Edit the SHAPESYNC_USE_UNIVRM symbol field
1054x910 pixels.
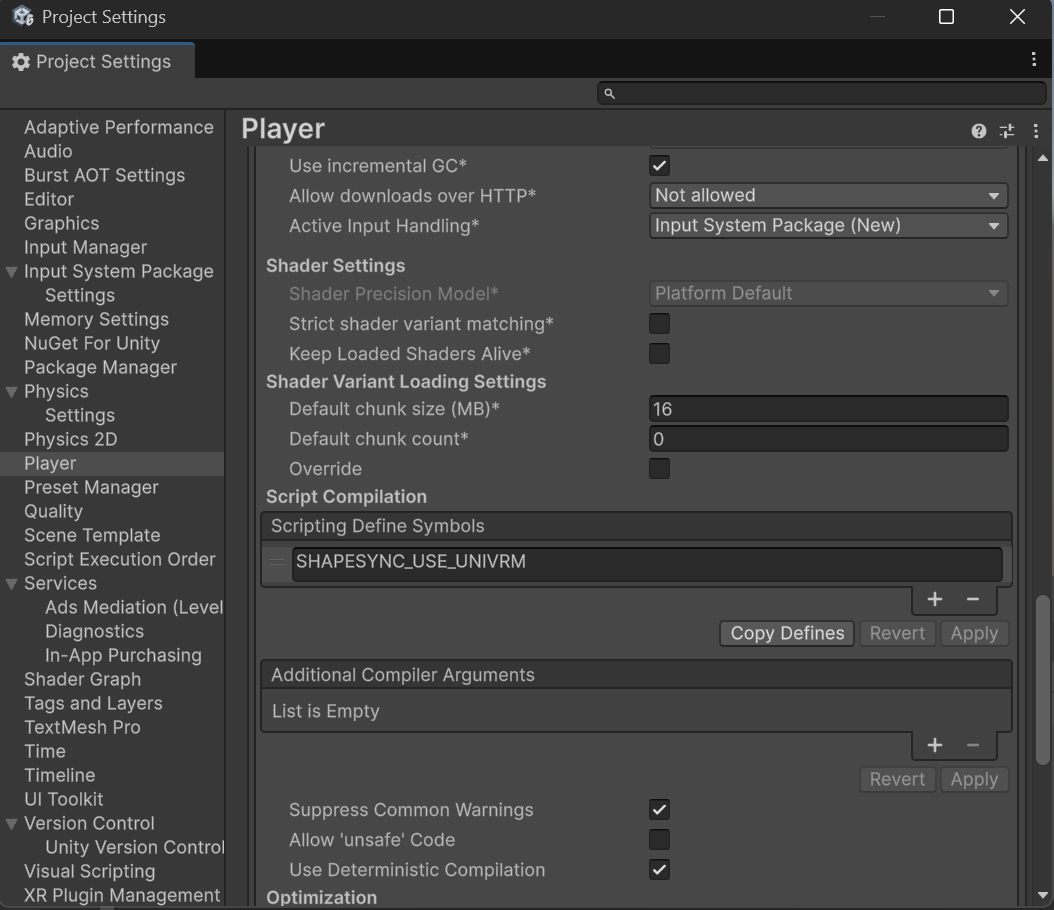click(647, 563)
